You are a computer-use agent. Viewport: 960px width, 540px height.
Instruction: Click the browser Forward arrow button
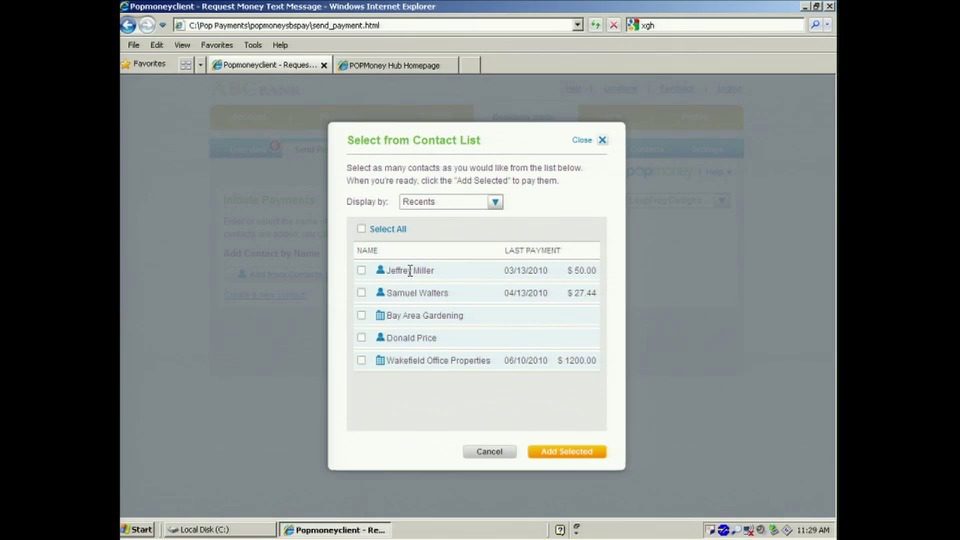tap(147, 25)
